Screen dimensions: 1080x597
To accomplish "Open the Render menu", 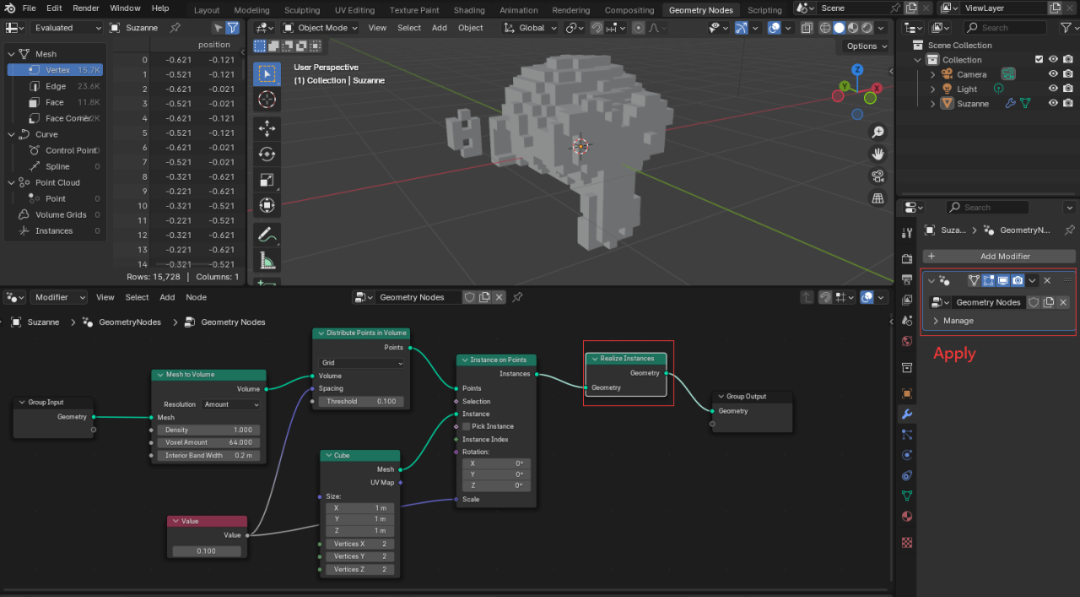I will coord(86,8).
